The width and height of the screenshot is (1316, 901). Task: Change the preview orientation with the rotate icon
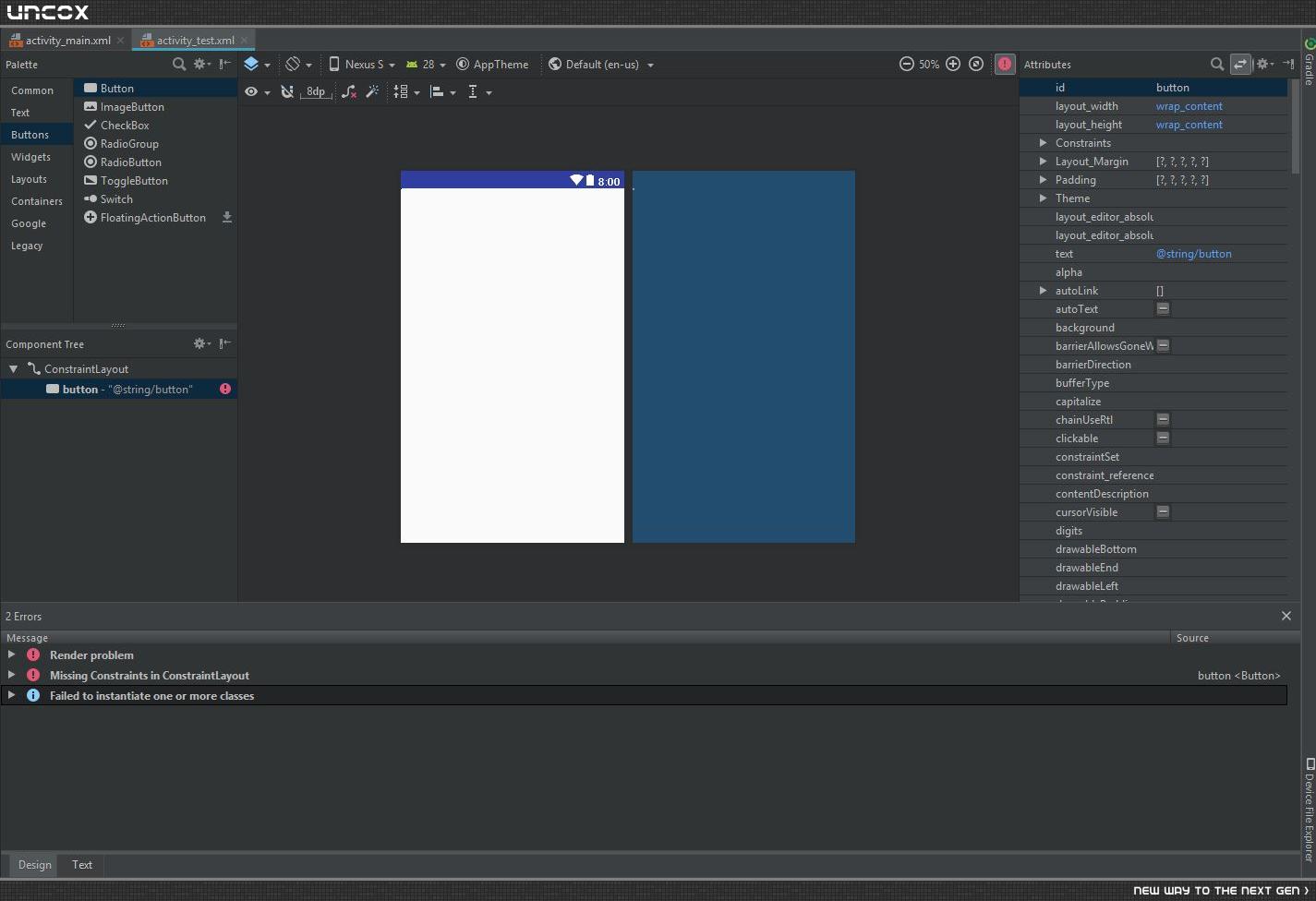298,65
